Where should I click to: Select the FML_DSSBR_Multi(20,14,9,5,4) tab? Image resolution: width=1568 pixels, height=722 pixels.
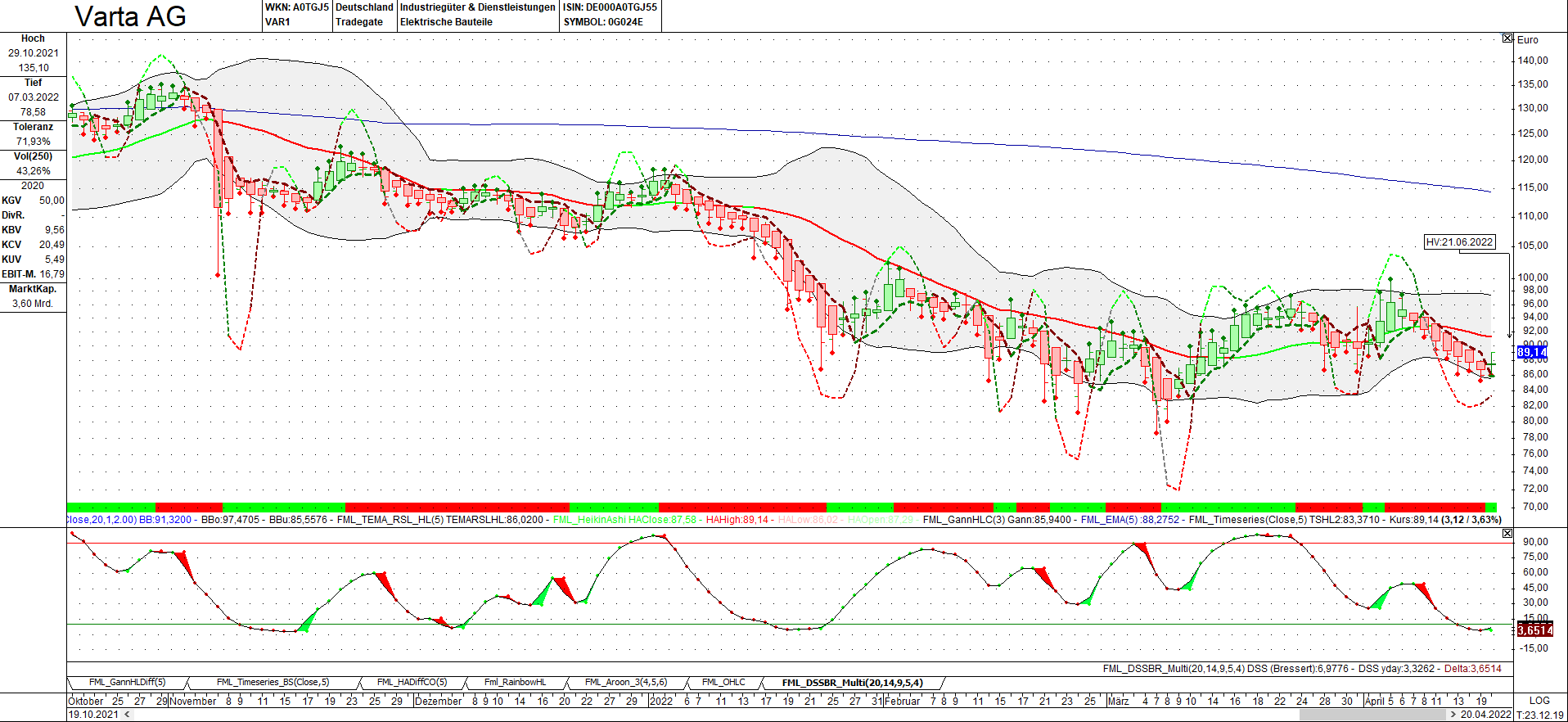(x=852, y=683)
